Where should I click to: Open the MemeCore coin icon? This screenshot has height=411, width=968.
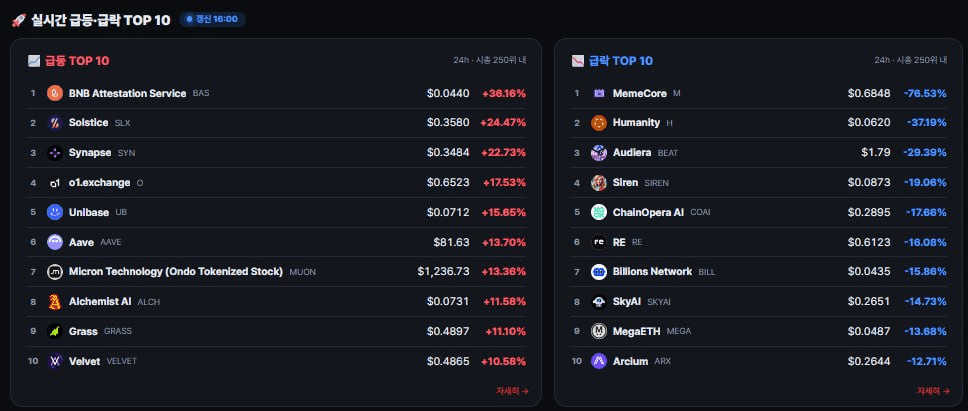(x=599, y=93)
